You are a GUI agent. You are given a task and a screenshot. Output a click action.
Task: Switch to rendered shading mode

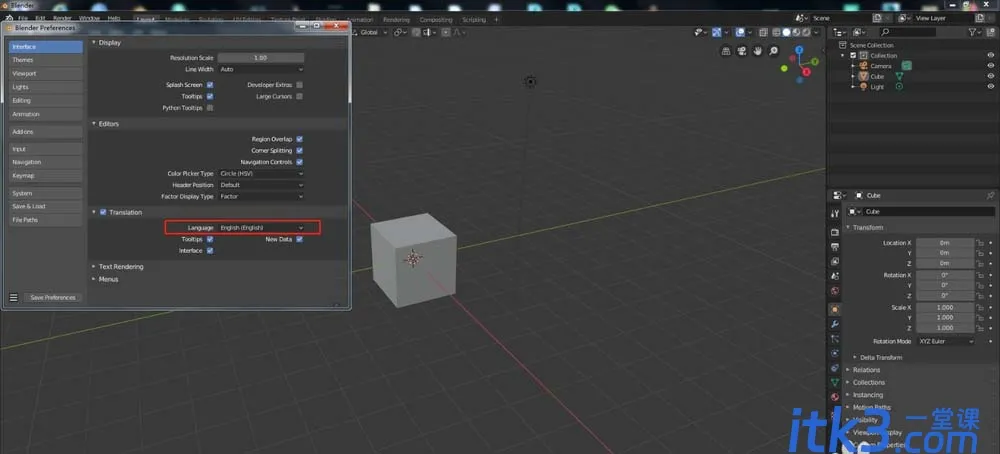tap(806, 32)
